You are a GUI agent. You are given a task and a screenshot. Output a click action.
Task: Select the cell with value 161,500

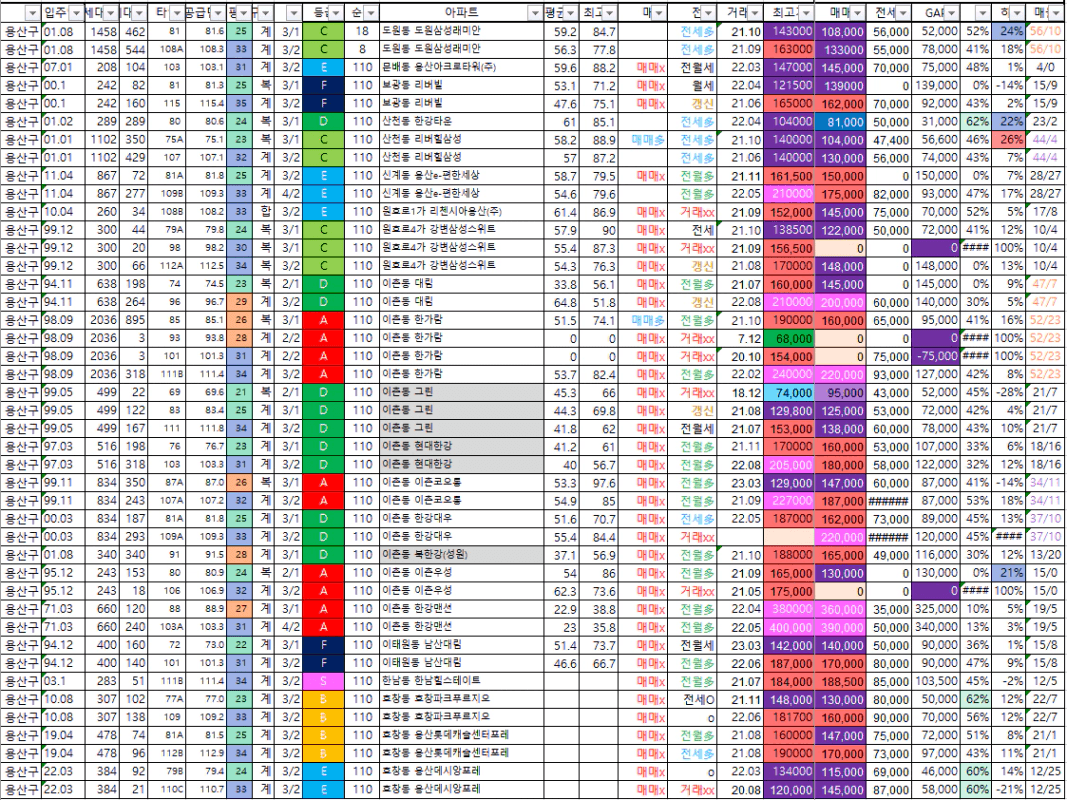(x=789, y=176)
